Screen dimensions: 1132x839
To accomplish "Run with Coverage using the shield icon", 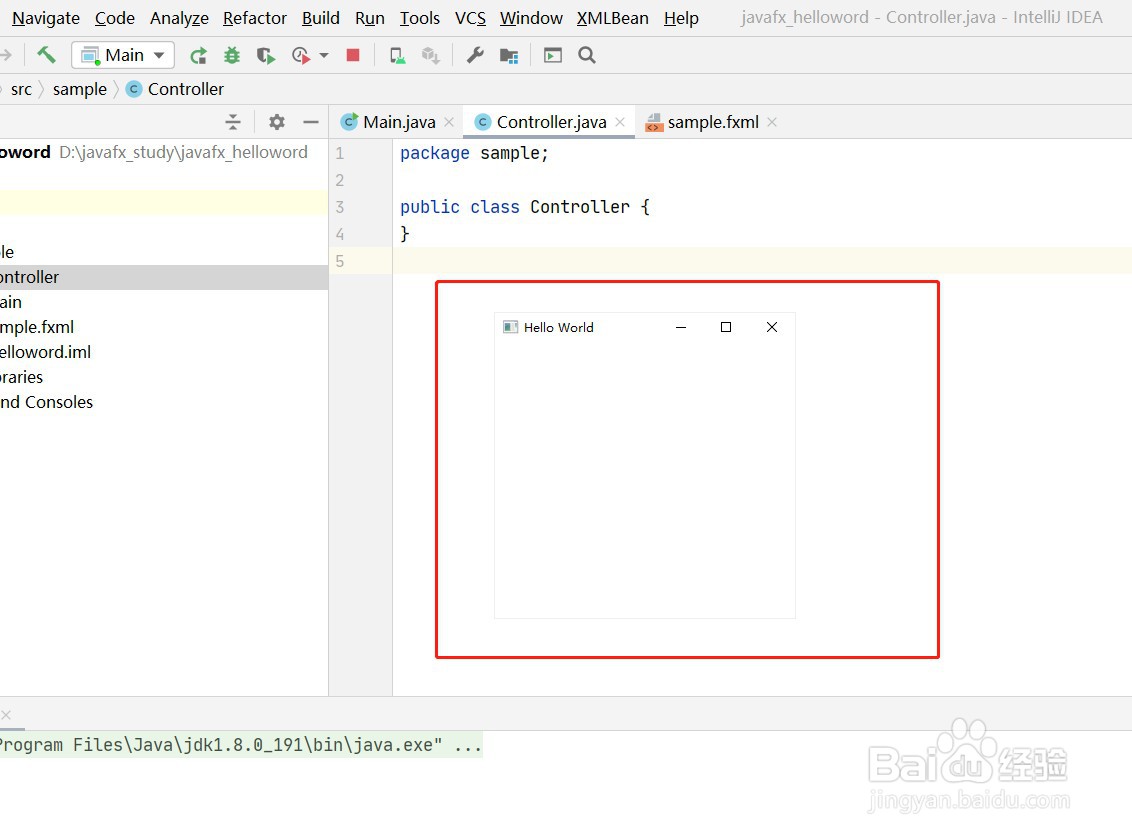I will click(x=266, y=55).
